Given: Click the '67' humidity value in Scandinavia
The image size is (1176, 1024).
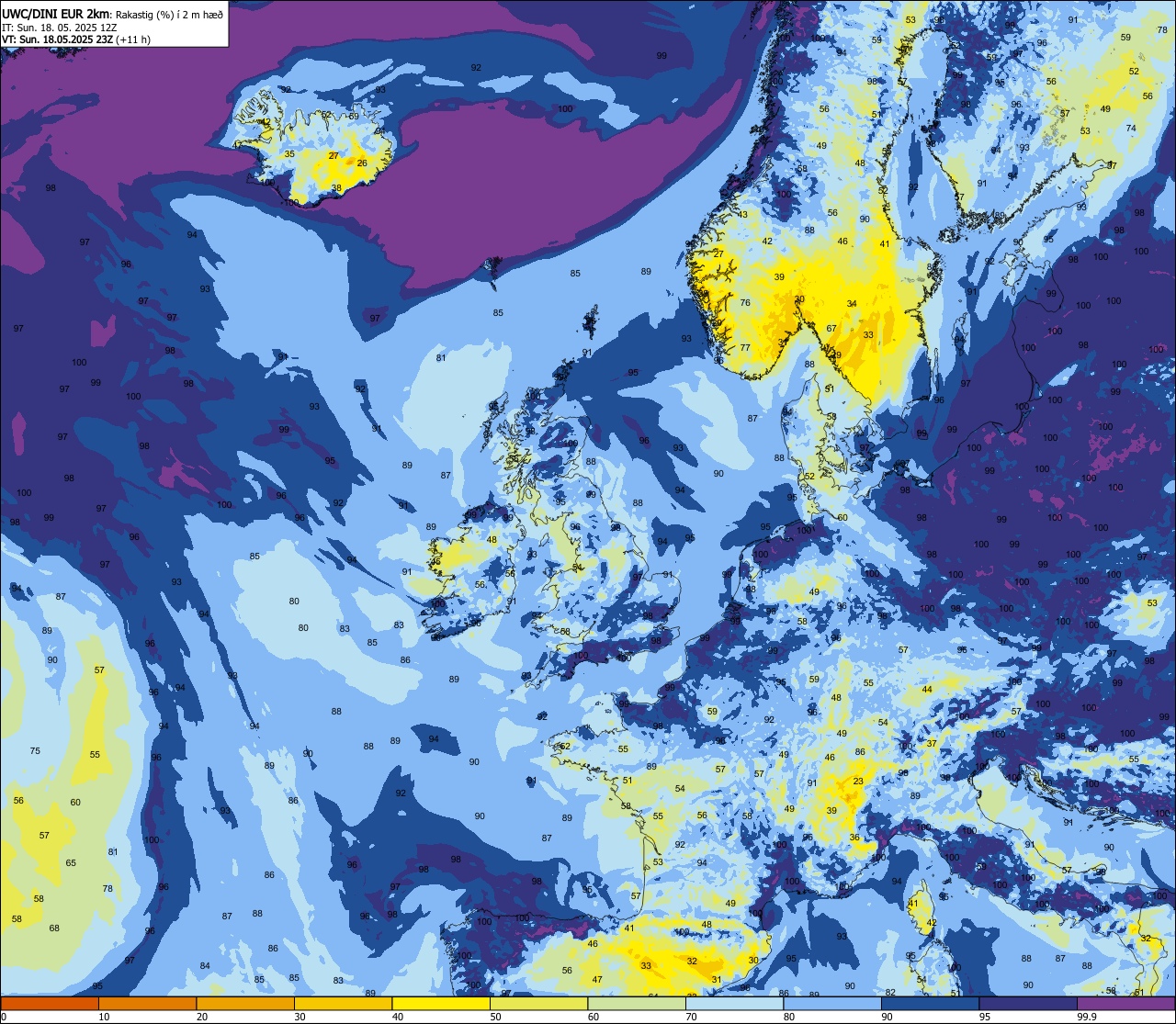Looking at the screenshot, I should [x=831, y=328].
